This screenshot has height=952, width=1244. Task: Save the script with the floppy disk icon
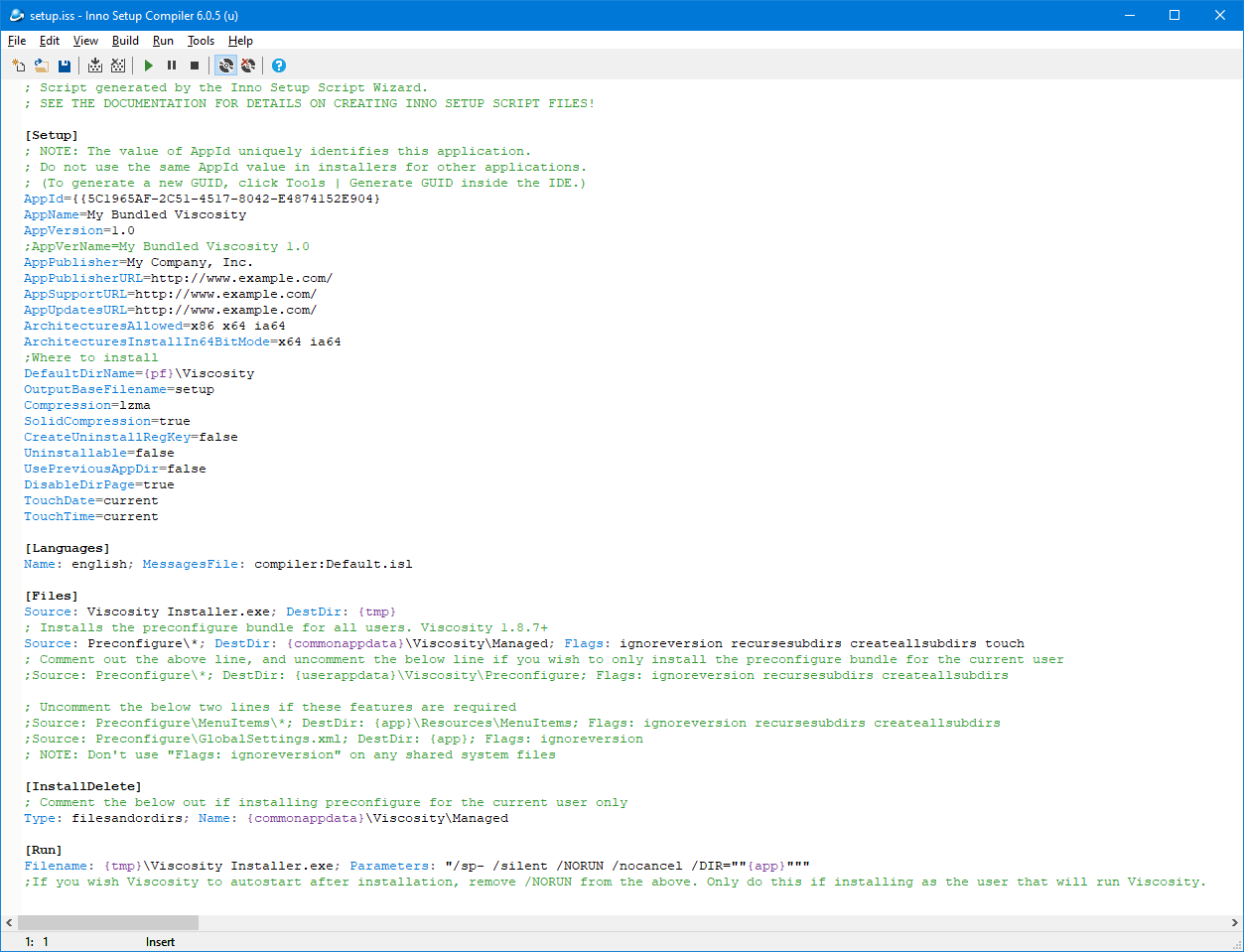[x=65, y=66]
